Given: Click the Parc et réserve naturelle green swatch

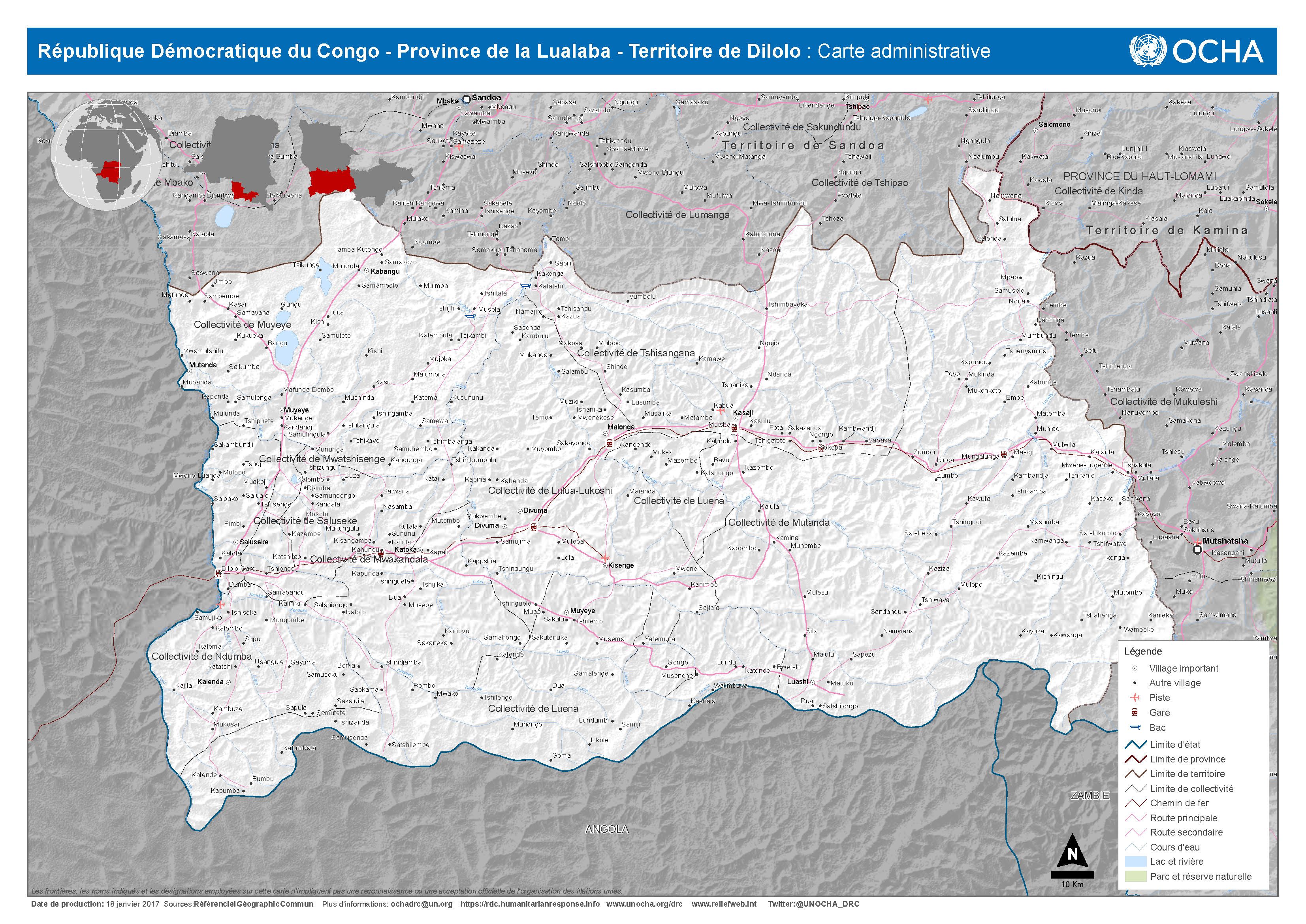Looking at the screenshot, I should click(x=1135, y=876).
